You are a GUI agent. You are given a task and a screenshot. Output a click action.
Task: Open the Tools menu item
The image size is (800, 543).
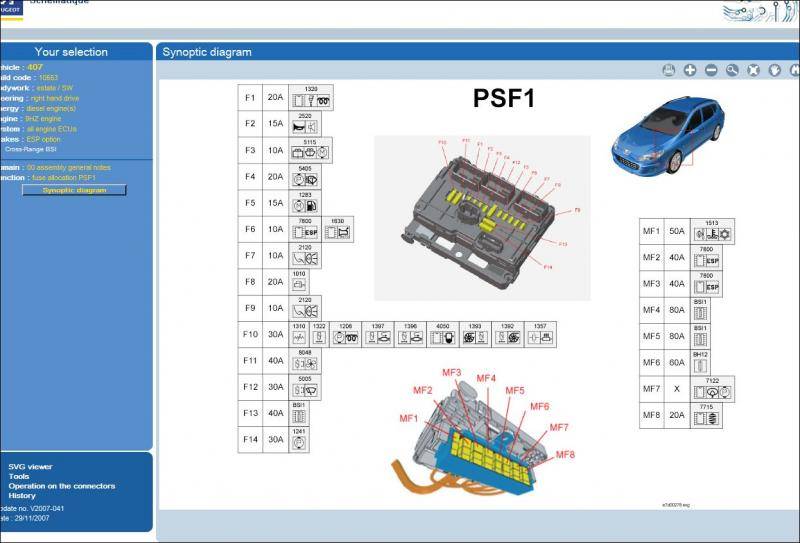click(x=19, y=476)
